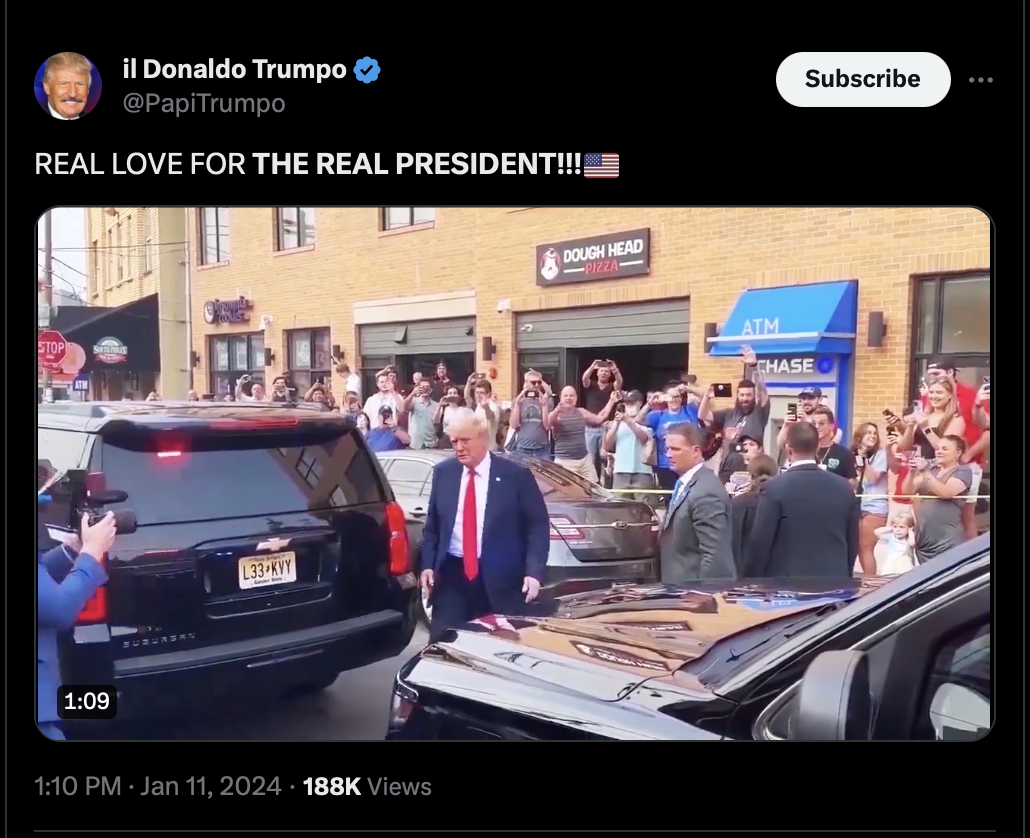Click the American flag emoji in post
The image size is (1030, 838).
[601, 165]
